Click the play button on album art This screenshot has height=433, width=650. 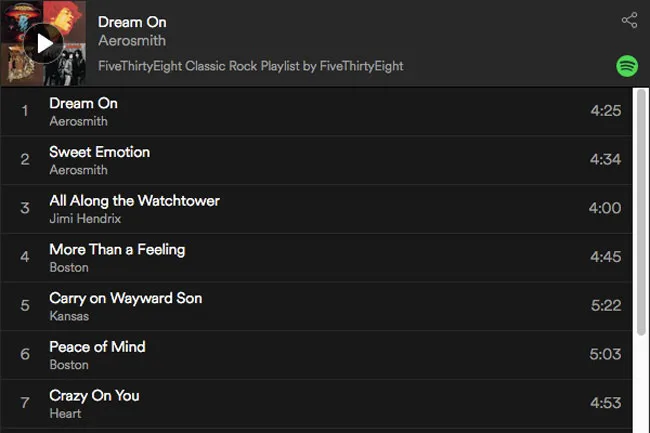pyautogui.click(x=44, y=43)
